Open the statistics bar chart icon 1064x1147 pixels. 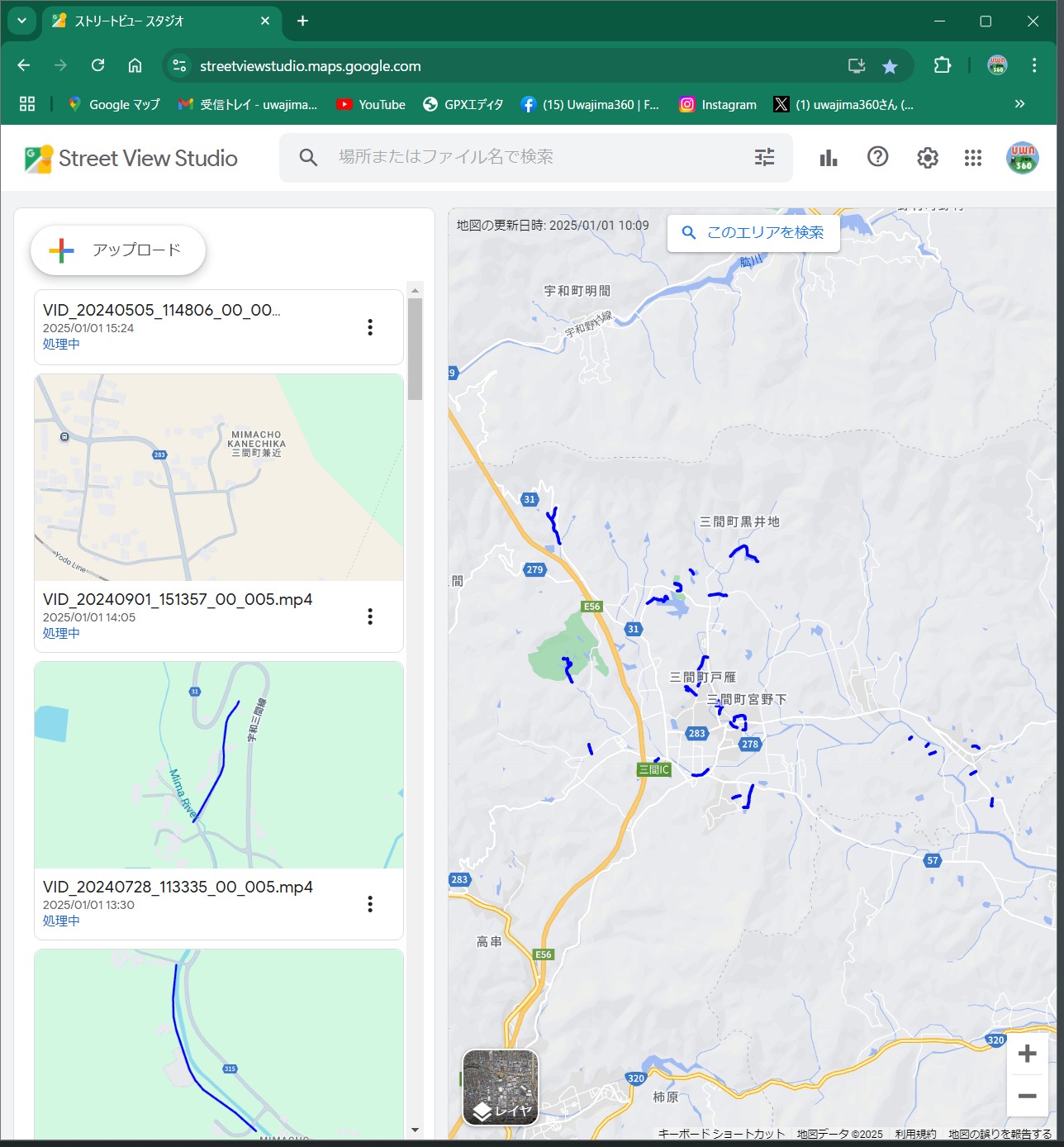pos(828,157)
